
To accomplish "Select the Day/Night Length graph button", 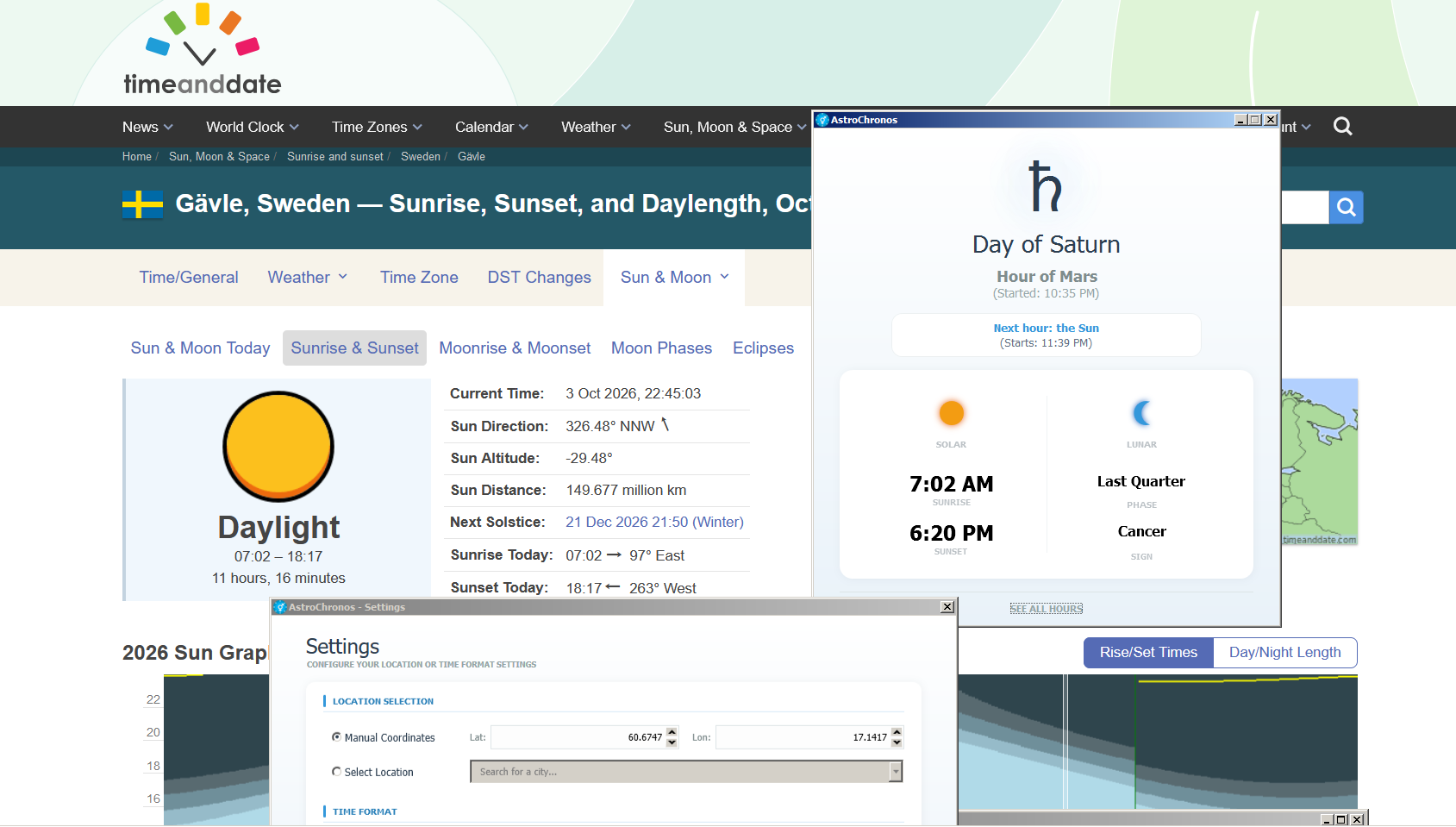I will click(1284, 653).
